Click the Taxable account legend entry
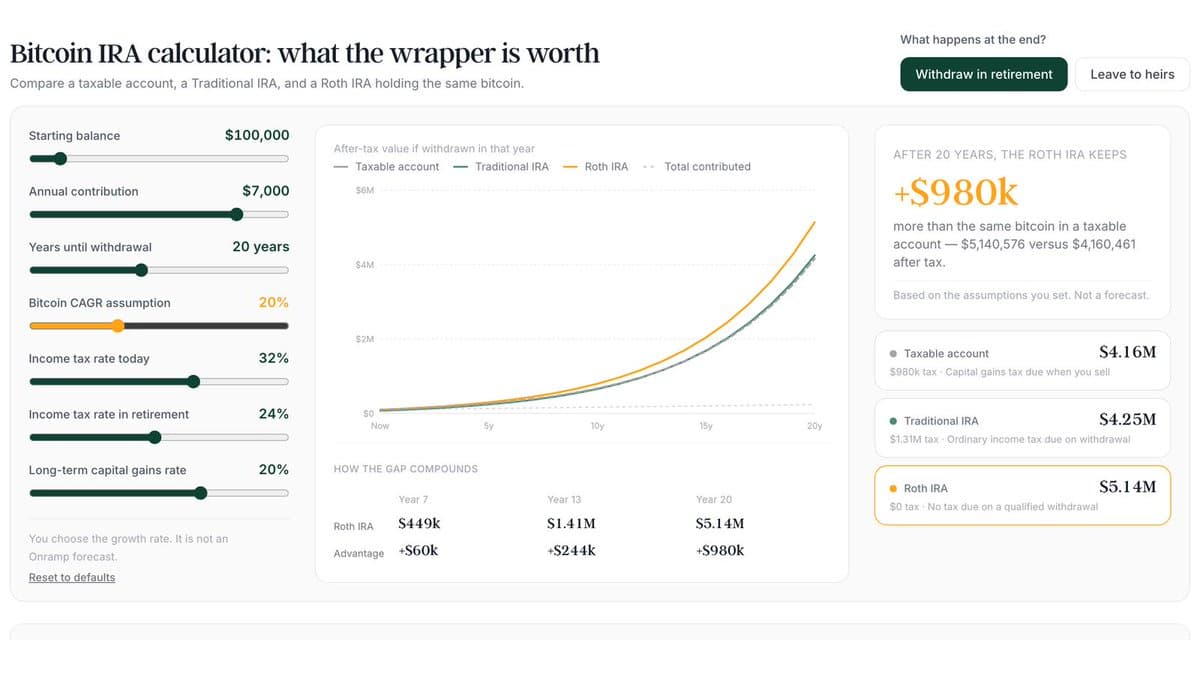Screen dimensions: 1200x675 click(x=387, y=167)
